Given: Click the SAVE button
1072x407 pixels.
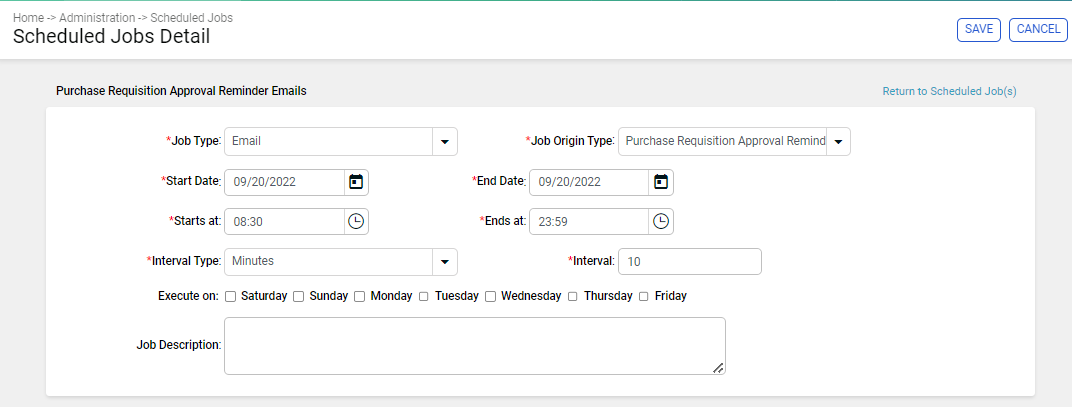Looking at the screenshot, I should tap(979, 29).
